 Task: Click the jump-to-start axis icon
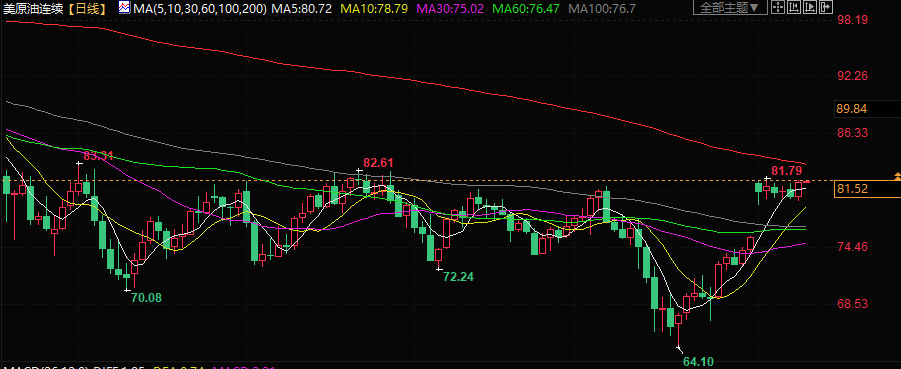tap(794, 7)
